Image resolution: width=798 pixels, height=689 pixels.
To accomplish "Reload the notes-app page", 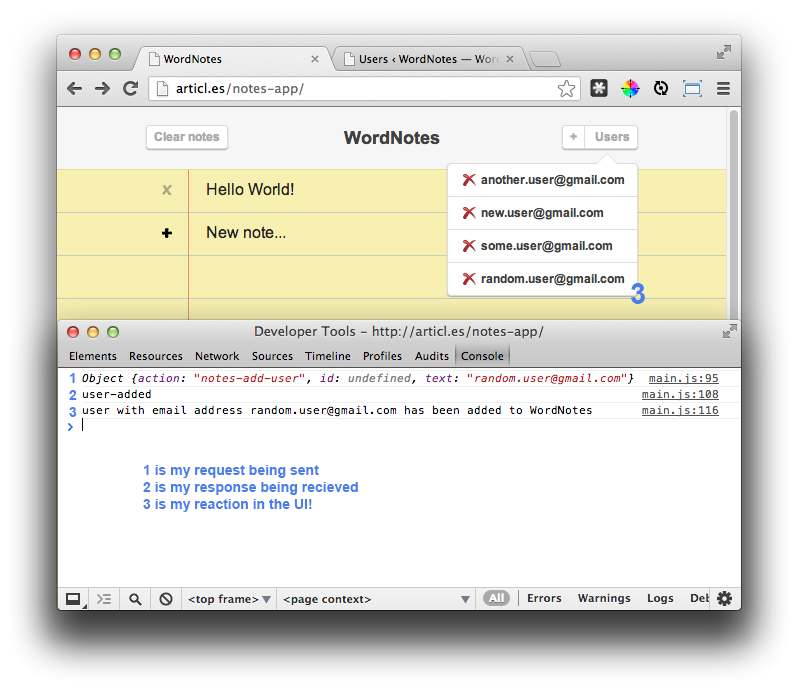I will pyautogui.click(x=131, y=89).
